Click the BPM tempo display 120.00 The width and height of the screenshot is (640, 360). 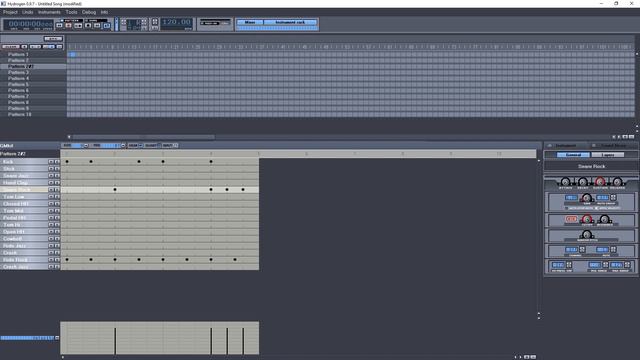tap(176, 22)
